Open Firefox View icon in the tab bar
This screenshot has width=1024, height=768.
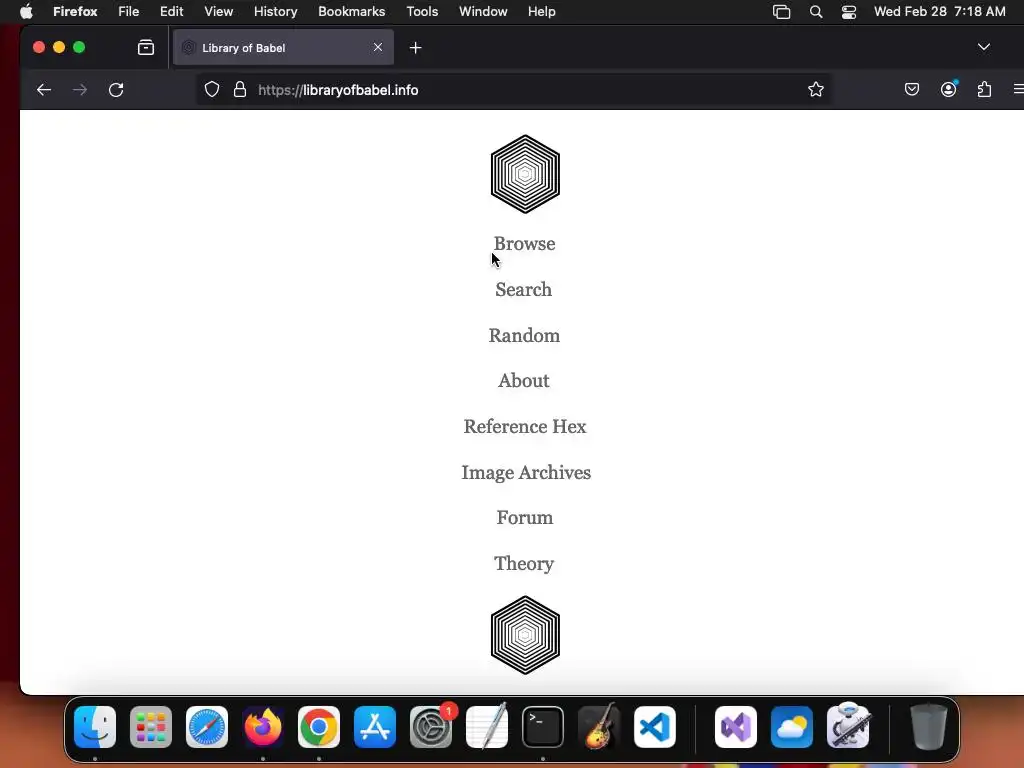tap(146, 47)
